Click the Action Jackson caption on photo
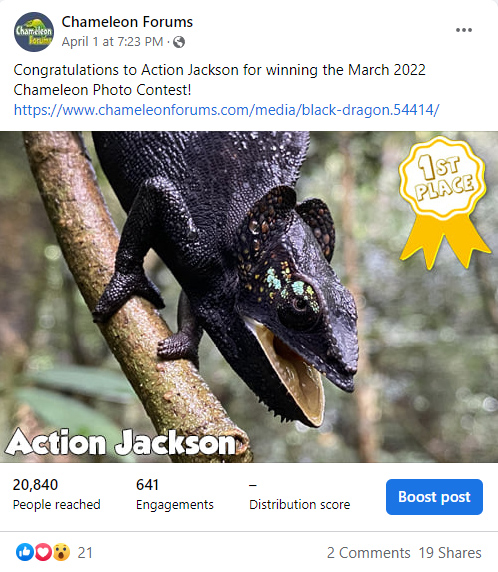Viewport: 498px width, 572px height. 121,442
